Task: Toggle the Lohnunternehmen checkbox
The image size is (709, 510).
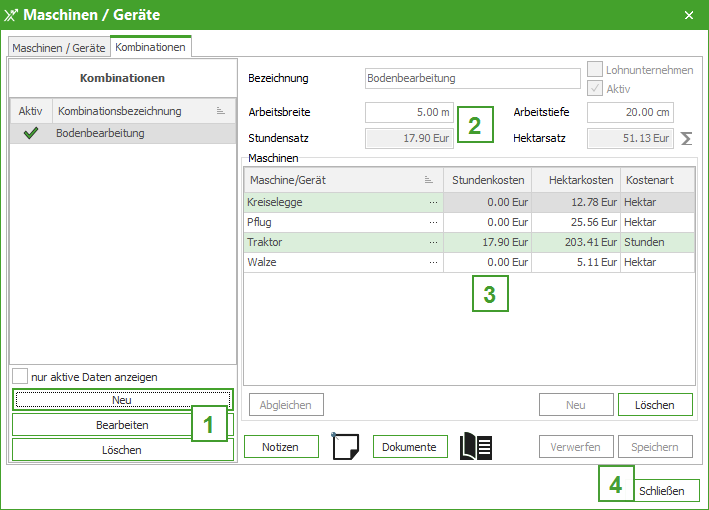Action: 595,70
